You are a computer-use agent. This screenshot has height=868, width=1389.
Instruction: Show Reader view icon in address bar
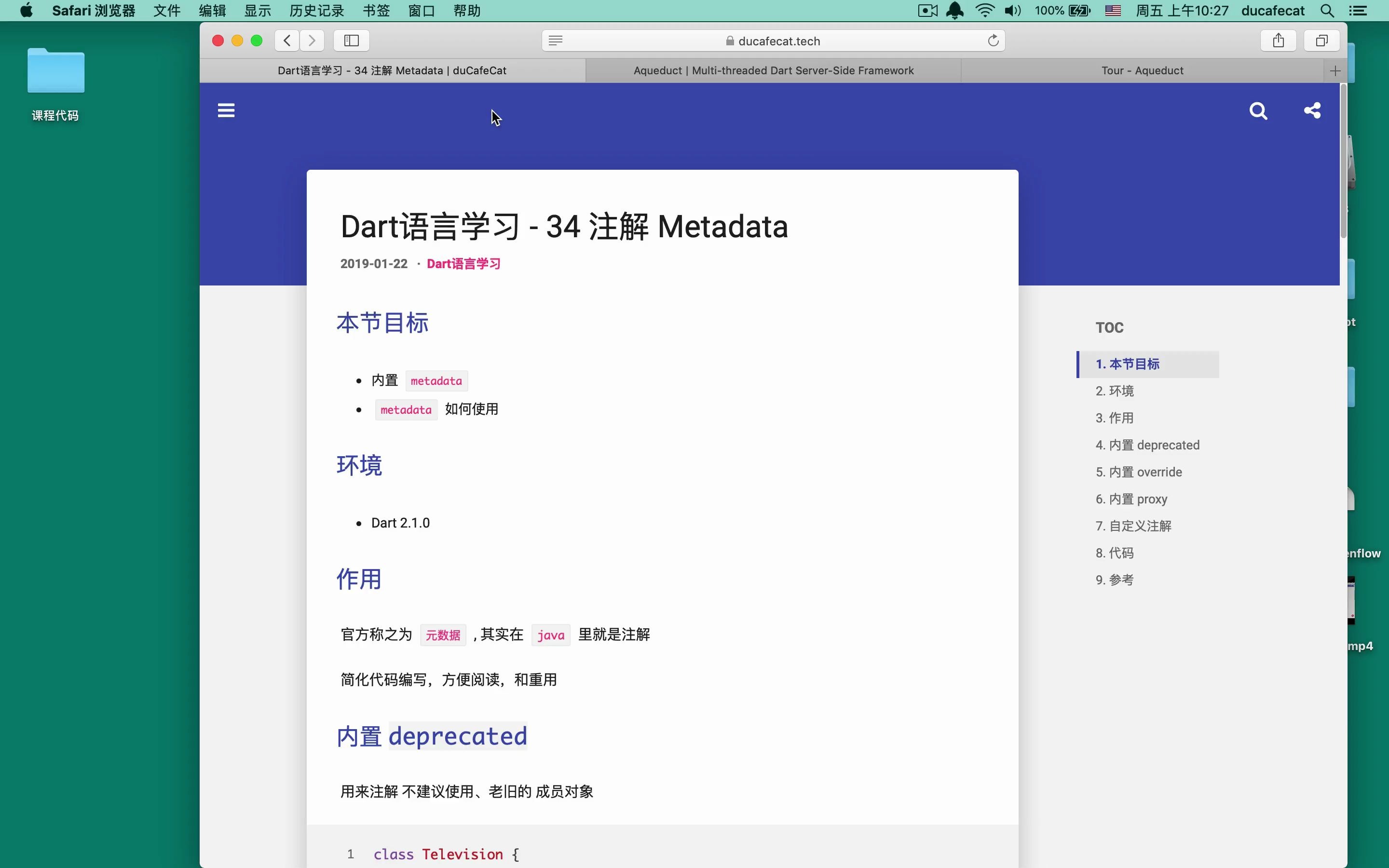click(555, 40)
